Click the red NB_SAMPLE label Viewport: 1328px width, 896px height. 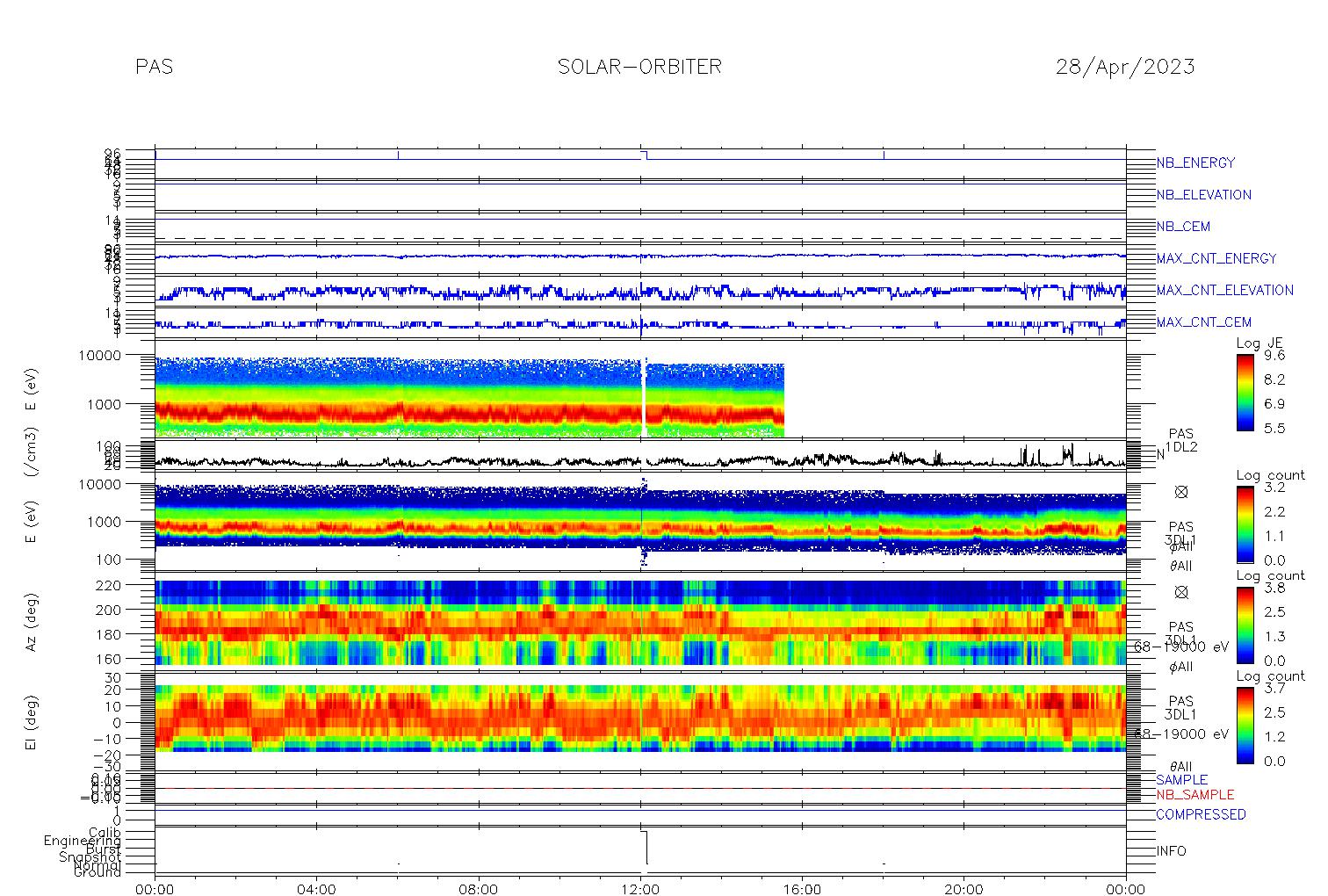[1194, 795]
